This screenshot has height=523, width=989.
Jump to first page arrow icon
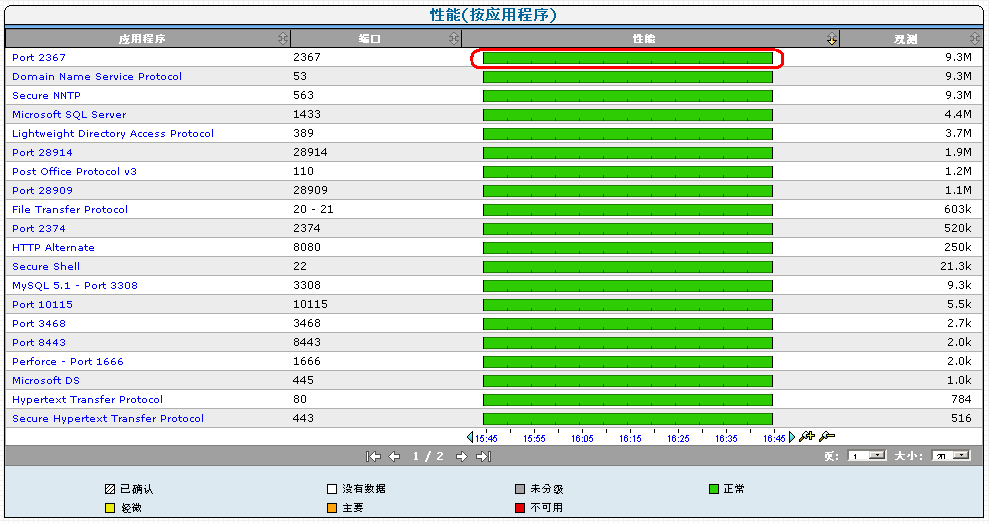point(373,456)
